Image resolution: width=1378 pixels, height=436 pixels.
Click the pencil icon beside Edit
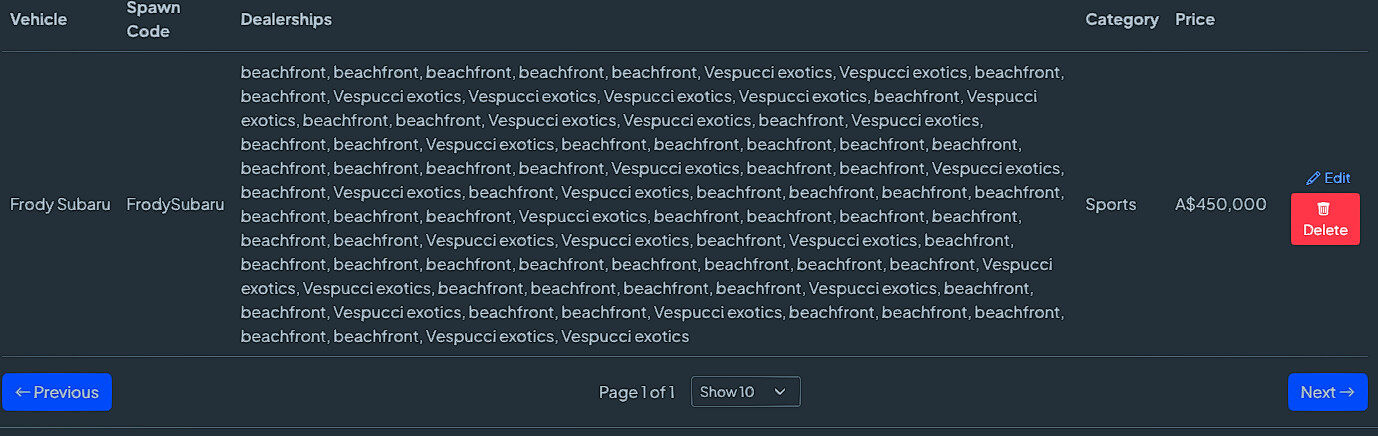pyautogui.click(x=1313, y=178)
